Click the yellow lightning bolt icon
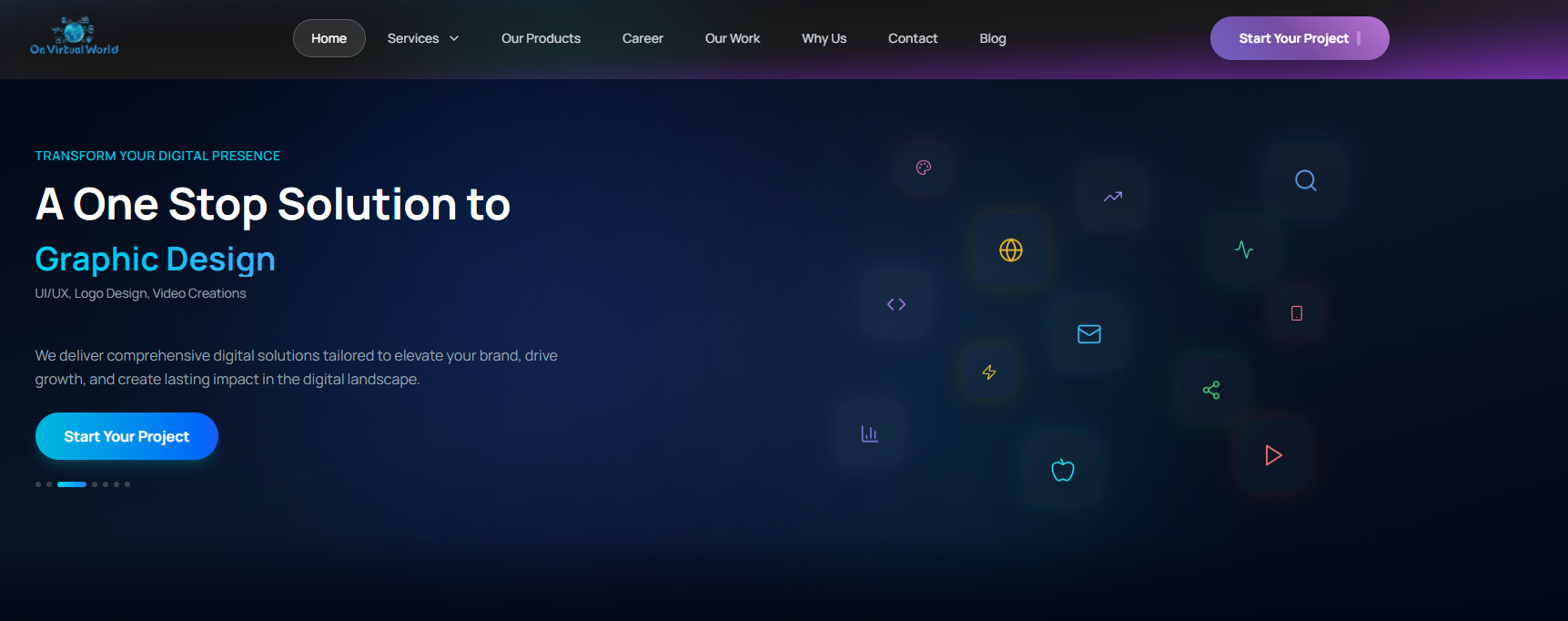1568x621 pixels. (989, 372)
